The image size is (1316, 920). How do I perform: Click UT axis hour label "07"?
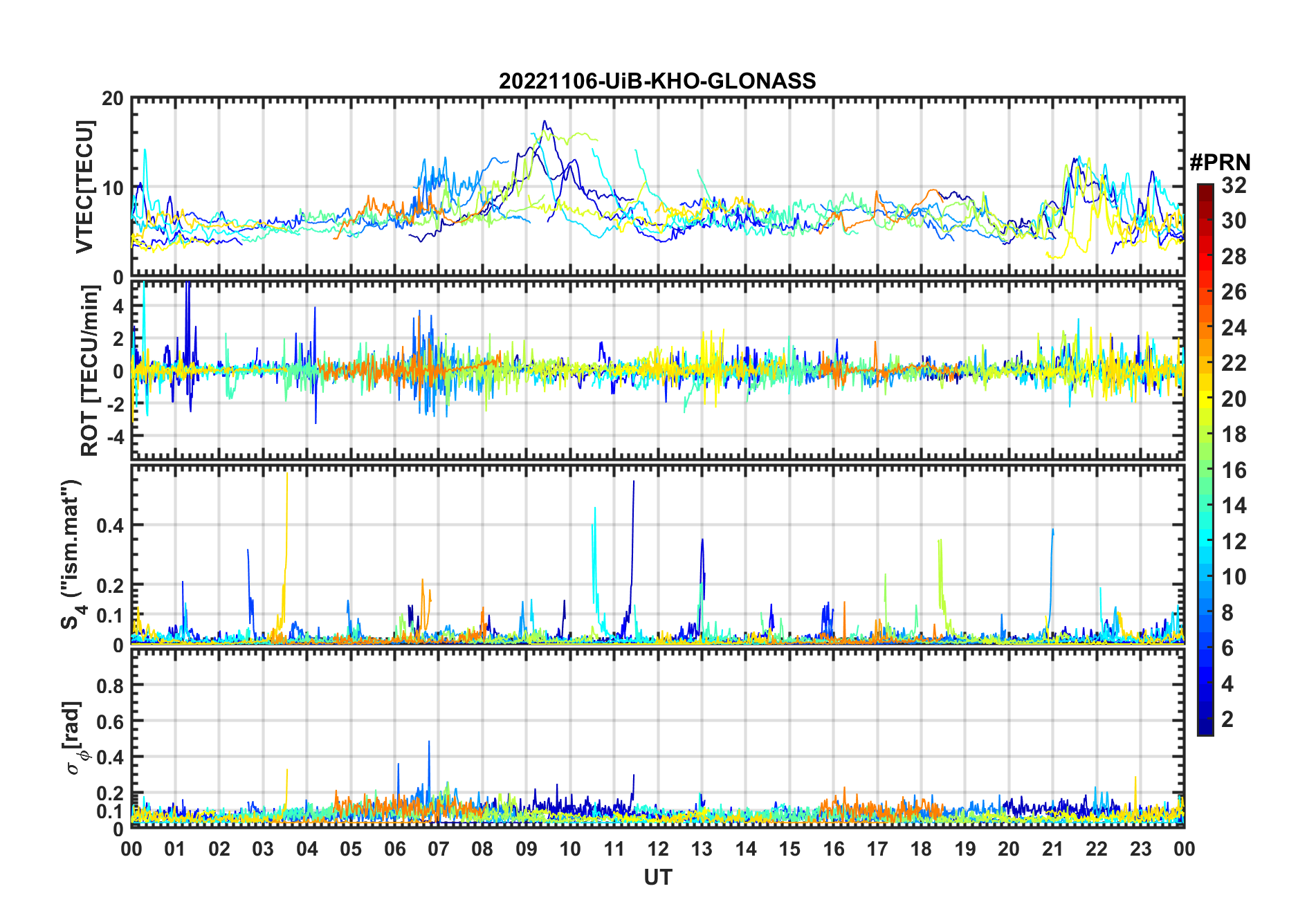[x=439, y=849]
